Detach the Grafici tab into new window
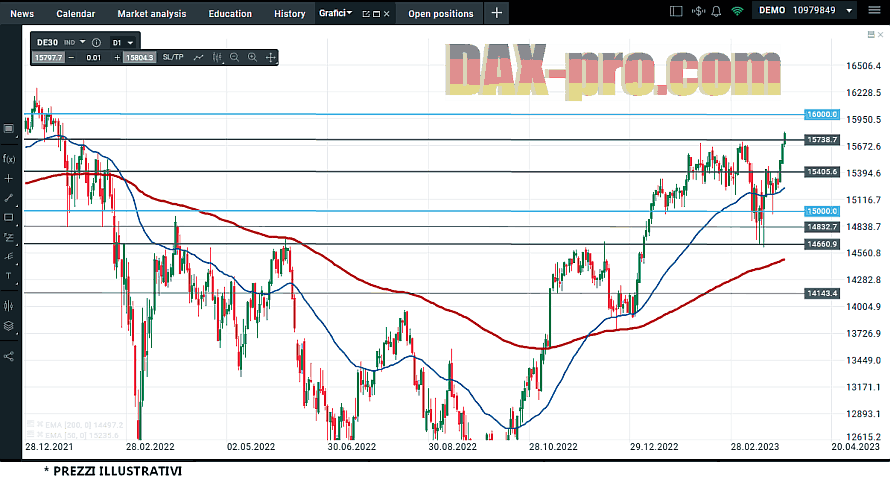 click(366, 14)
